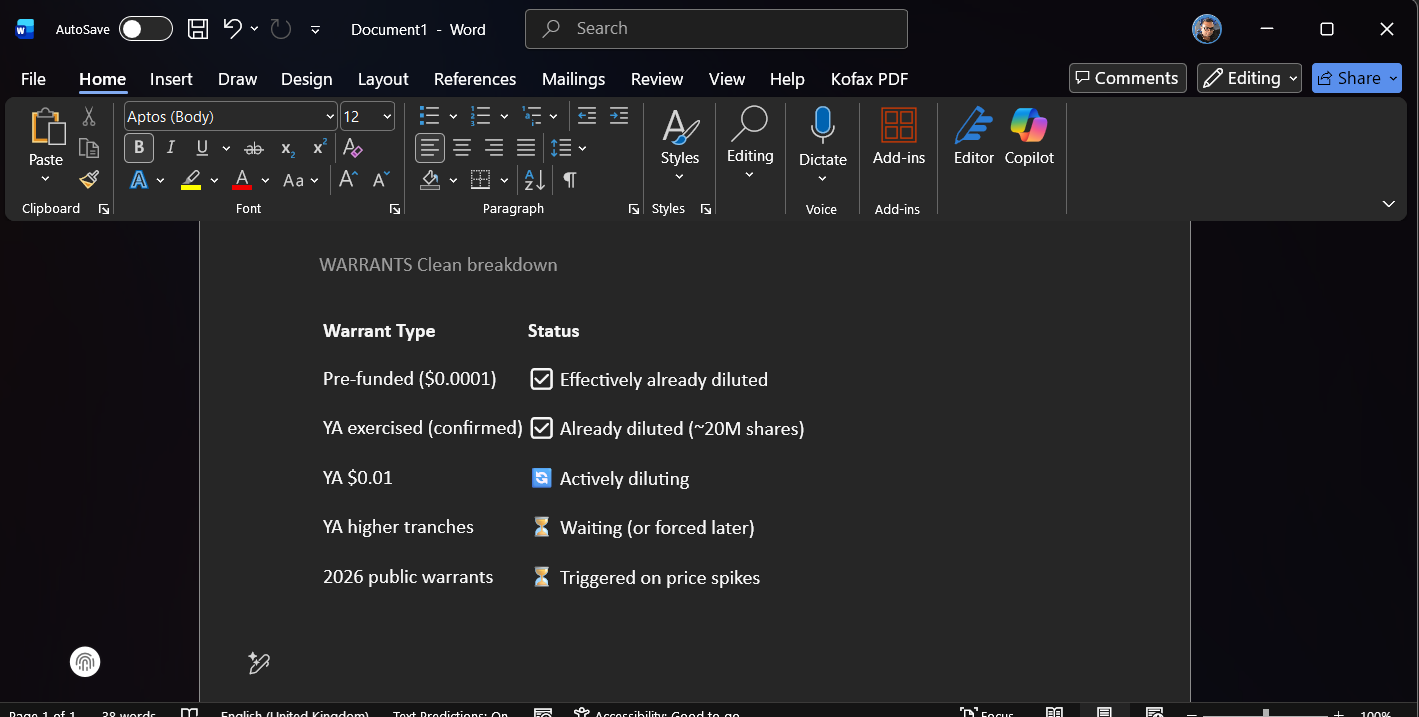Open the References tab
Image resolution: width=1419 pixels, height=717 pixels.
[475, 79]
